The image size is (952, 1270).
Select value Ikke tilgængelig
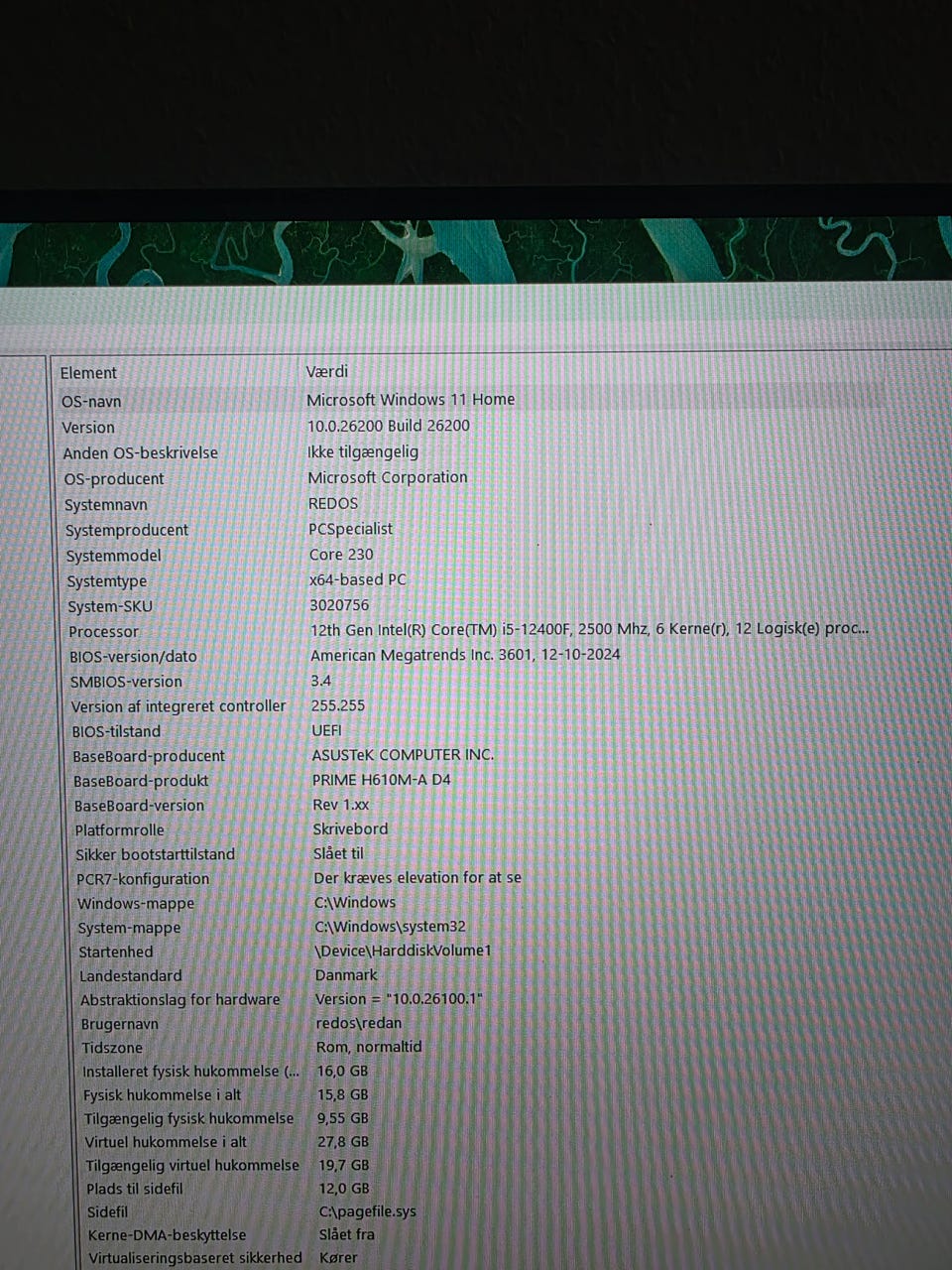(x=363, y=451)
